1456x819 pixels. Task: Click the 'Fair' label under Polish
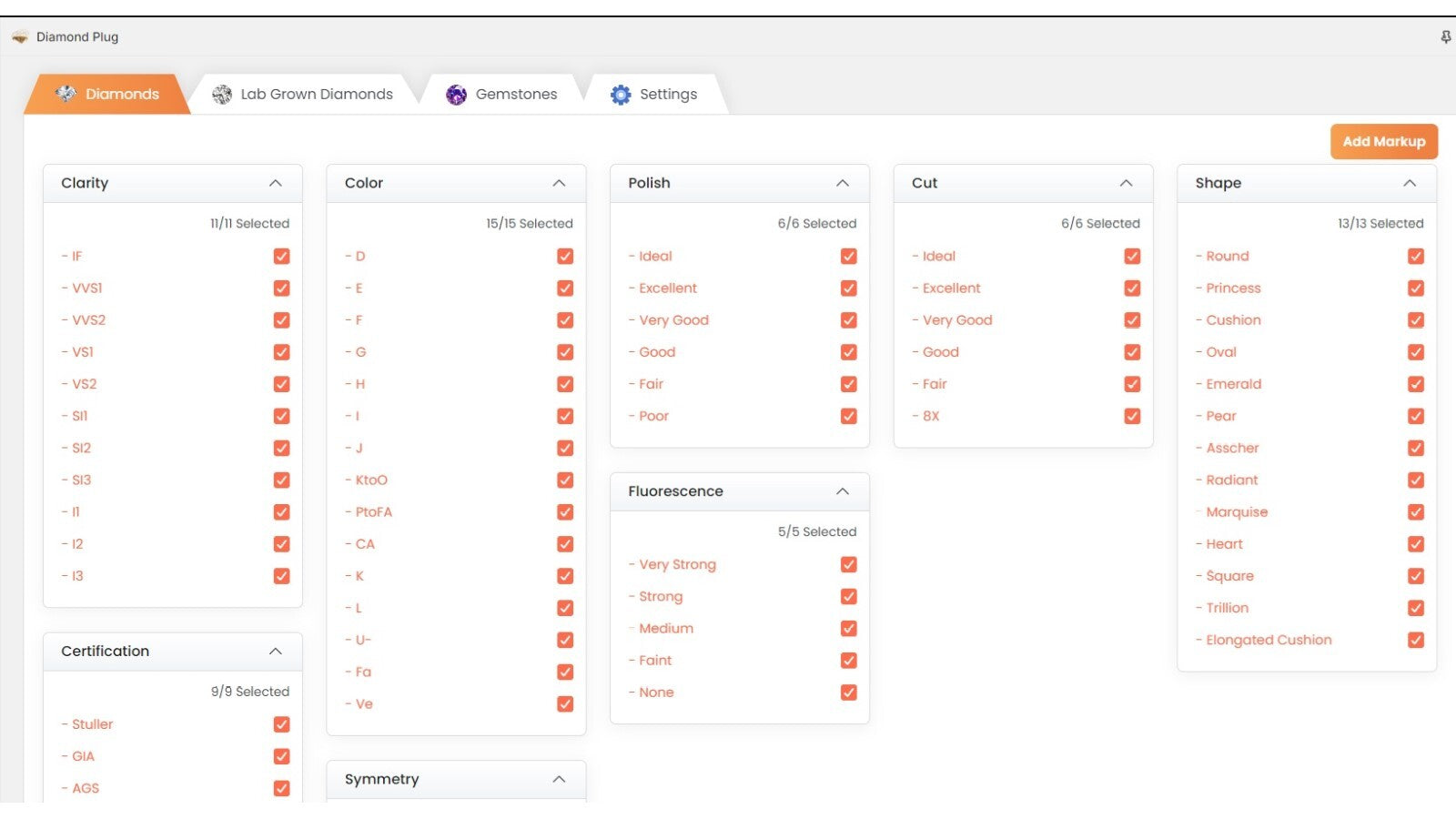coord(651,384)
